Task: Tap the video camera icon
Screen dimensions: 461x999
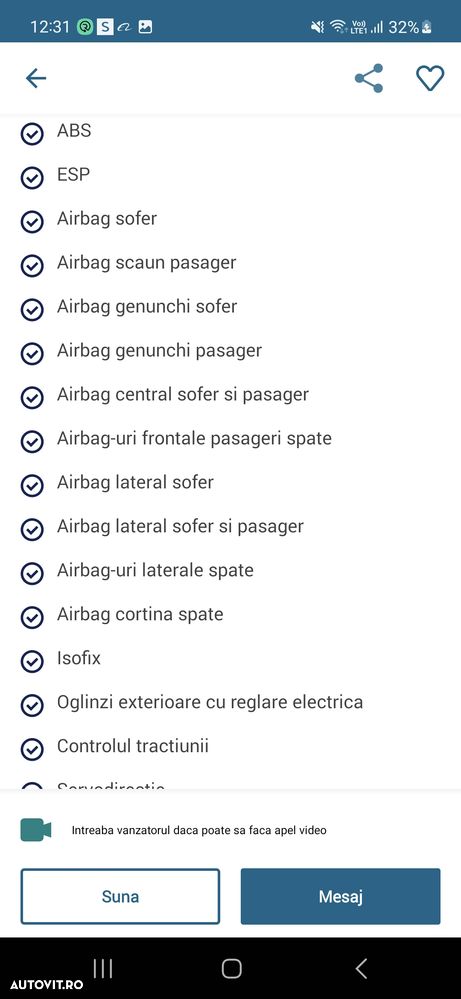Action: pyautogui.click(x=36, y=830)
